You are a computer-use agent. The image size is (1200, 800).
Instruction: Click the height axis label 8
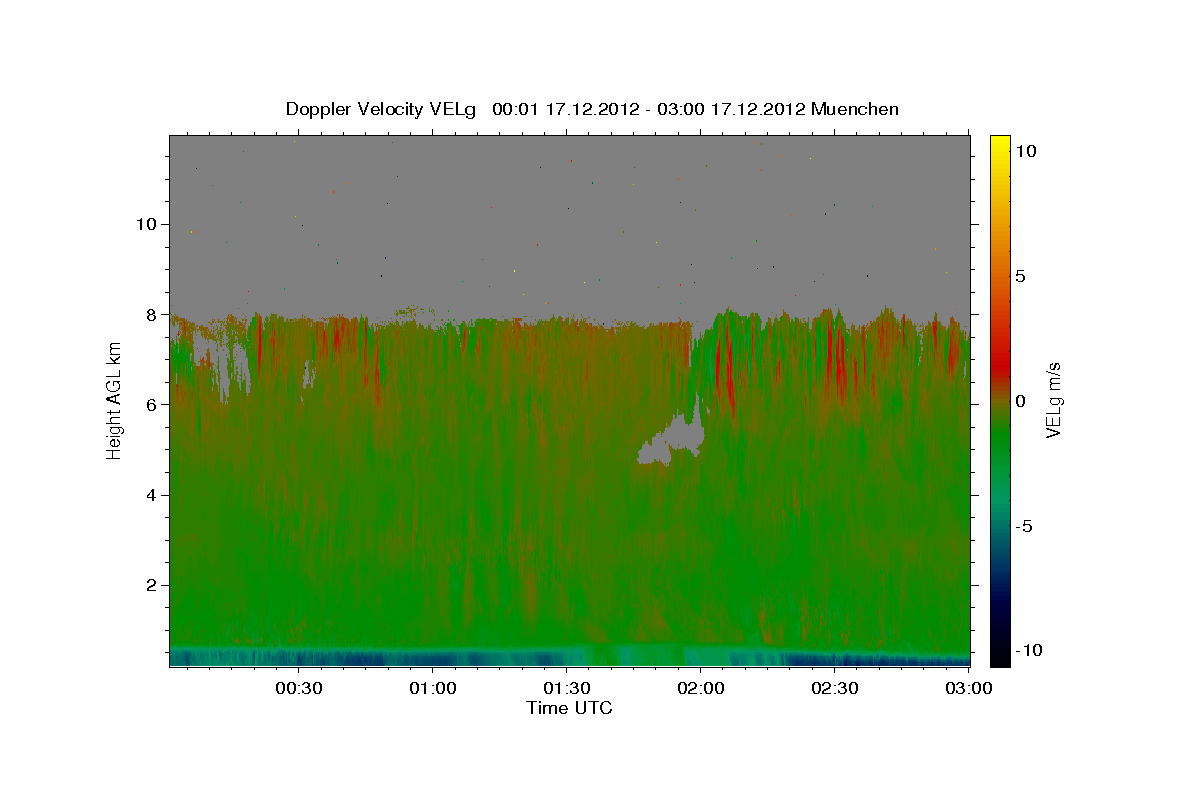149,314
